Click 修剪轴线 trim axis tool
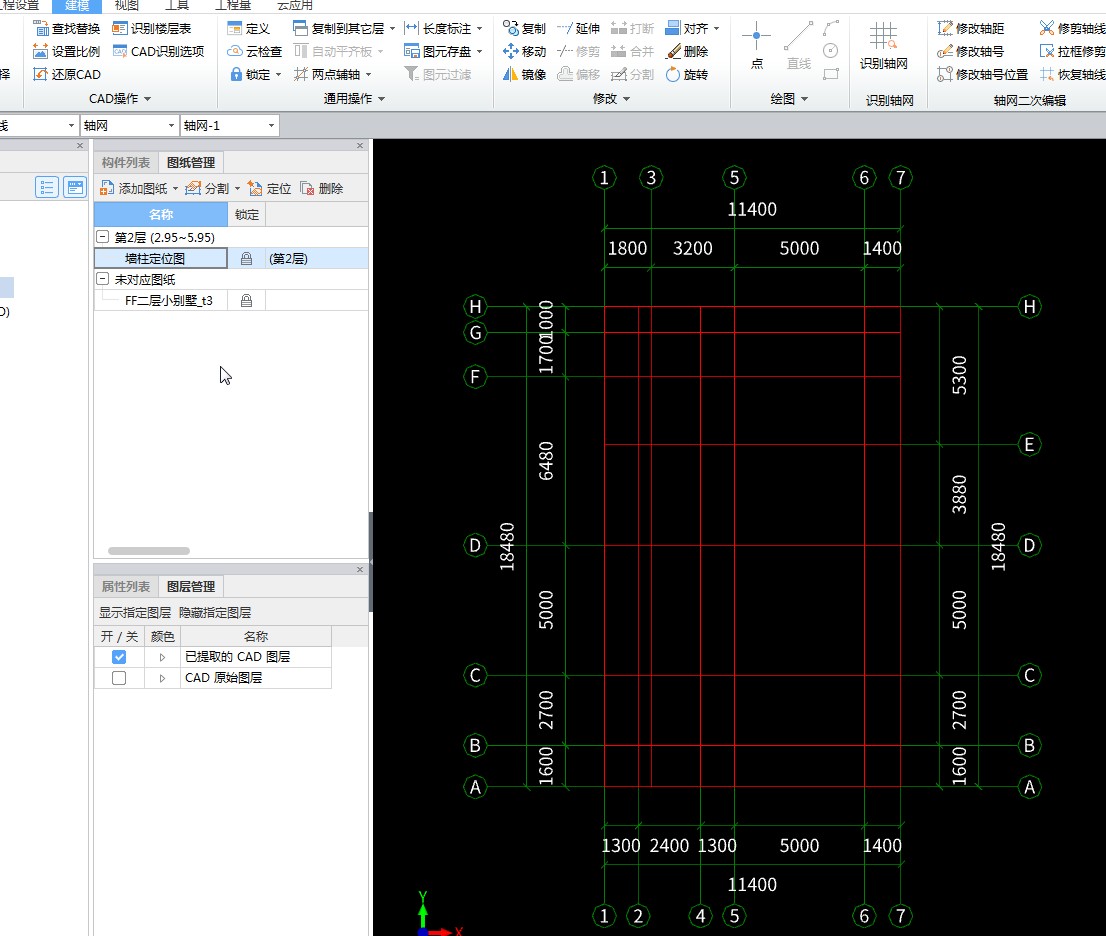 pyautogui.click(x=1072, y=28)
